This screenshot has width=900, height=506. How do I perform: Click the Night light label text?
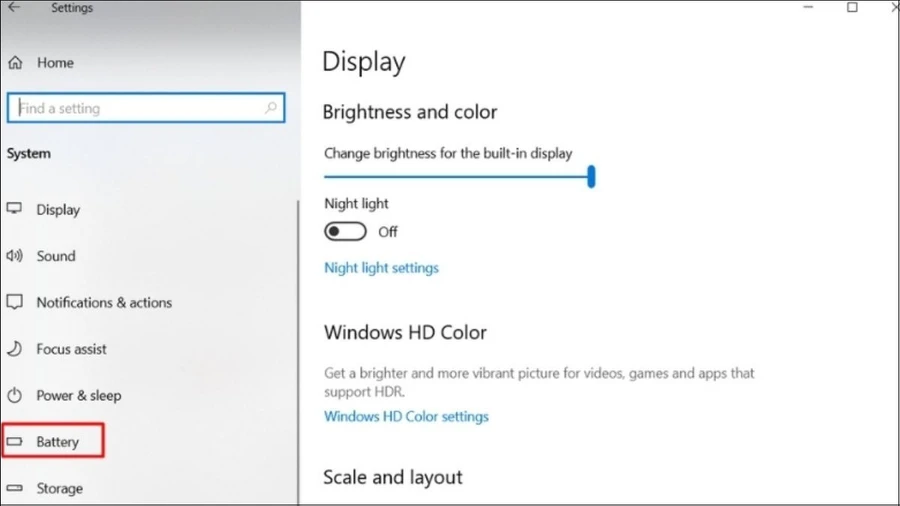click(356, 204)
